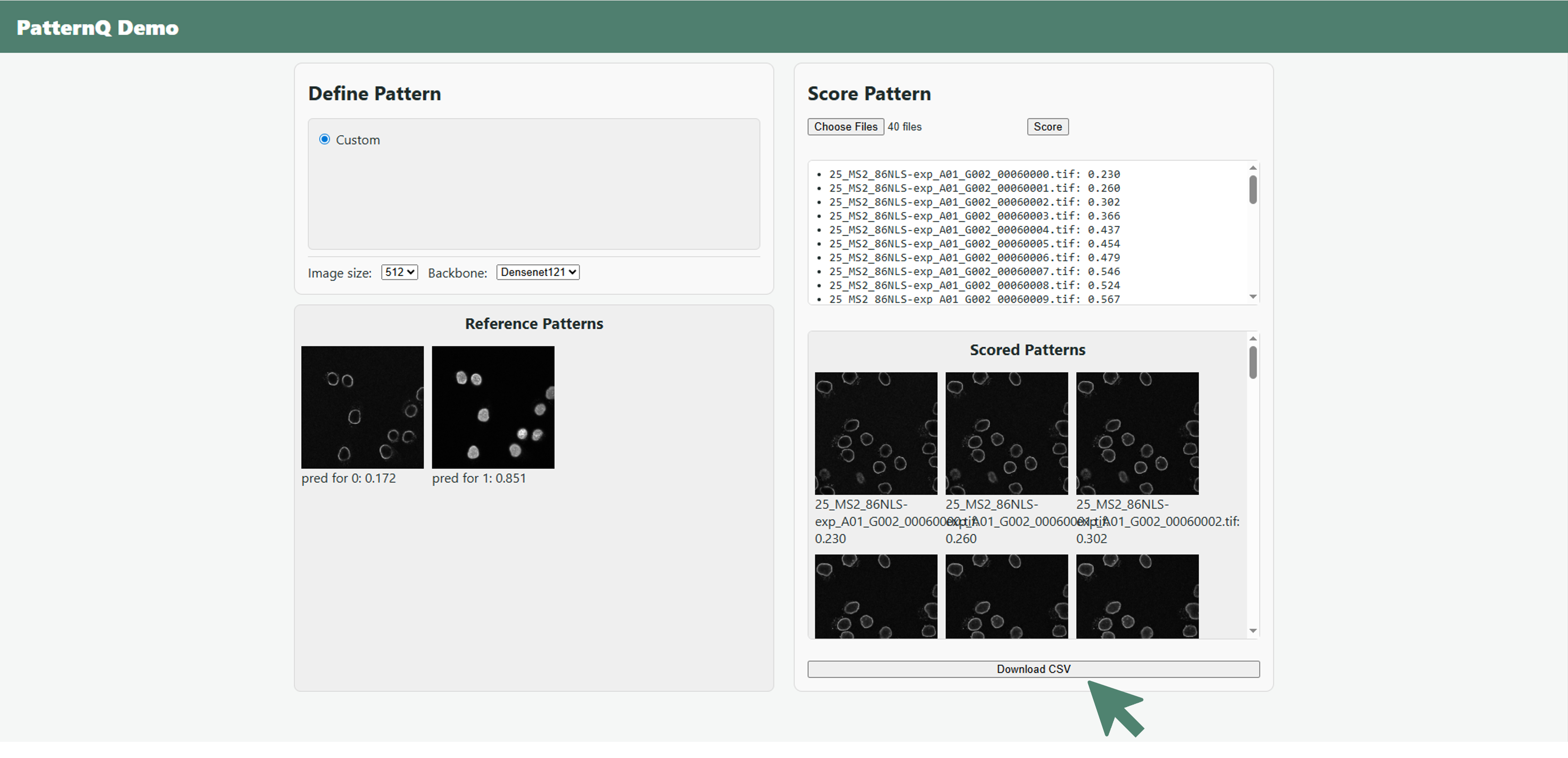This screenshot has height=758, width=1568.
Task: Click the Choose Files button
Action: tap(845, 126)
